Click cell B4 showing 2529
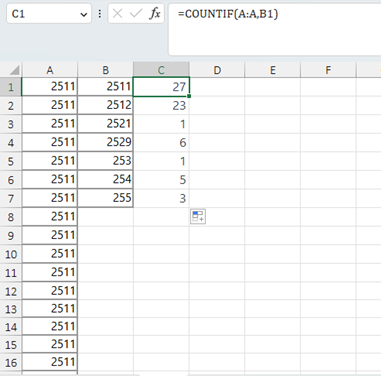This screenshot has width=381, height=376. (105, 143)
